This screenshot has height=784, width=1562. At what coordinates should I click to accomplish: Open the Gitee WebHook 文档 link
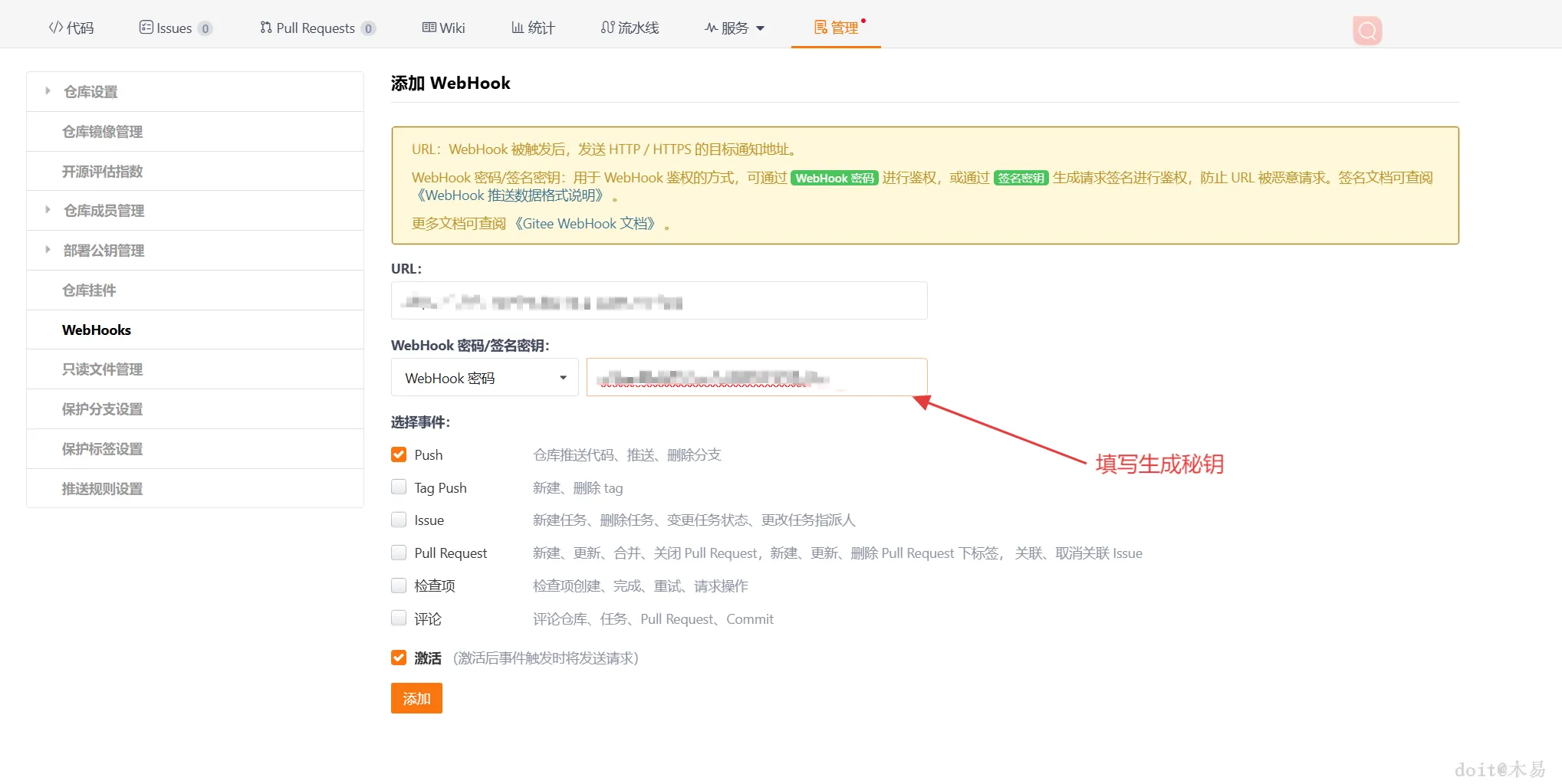click(586, 223)
